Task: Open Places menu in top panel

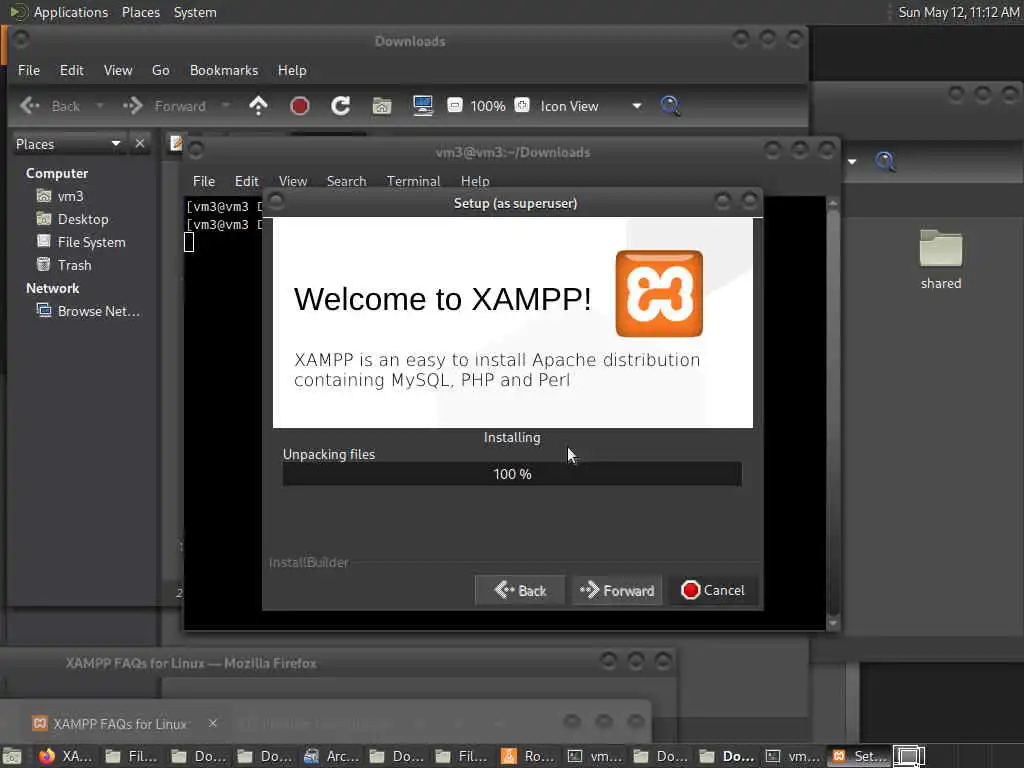Action: (141, 12)
